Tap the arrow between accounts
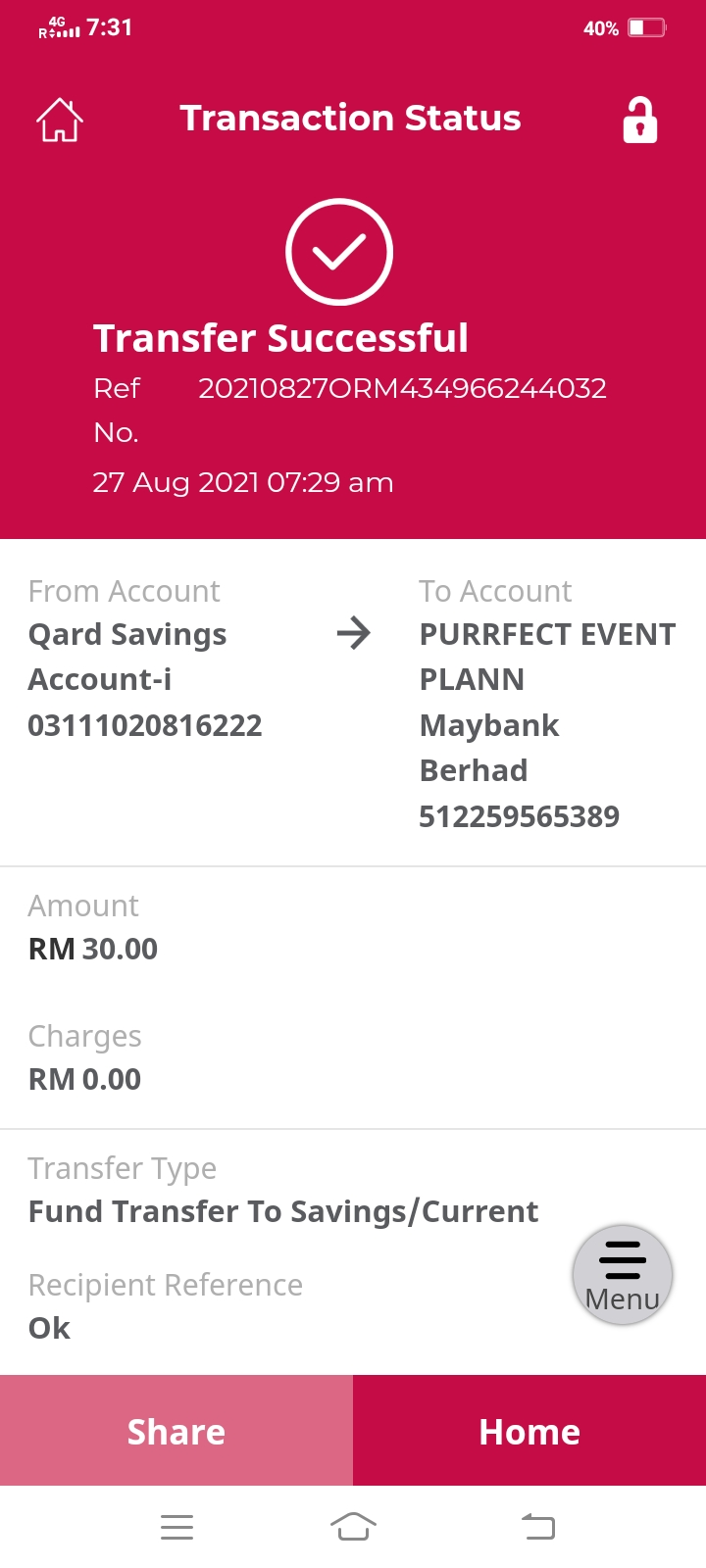706x1568 pixels. click(353, 634)
